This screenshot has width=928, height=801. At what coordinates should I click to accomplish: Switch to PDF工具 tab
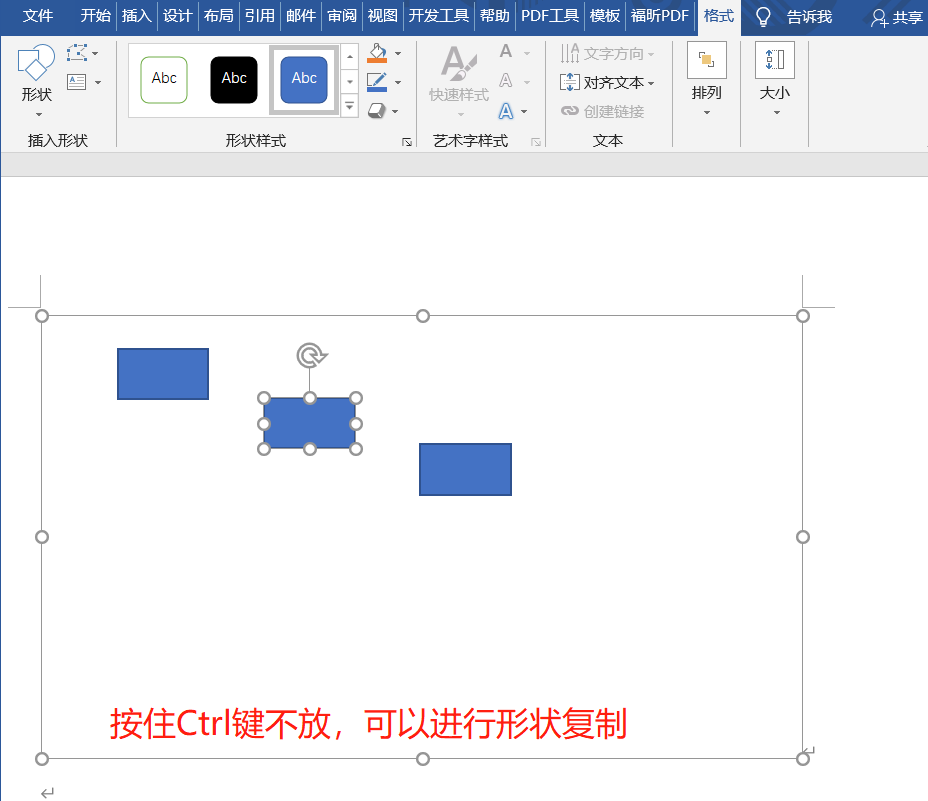pos(550,15)
